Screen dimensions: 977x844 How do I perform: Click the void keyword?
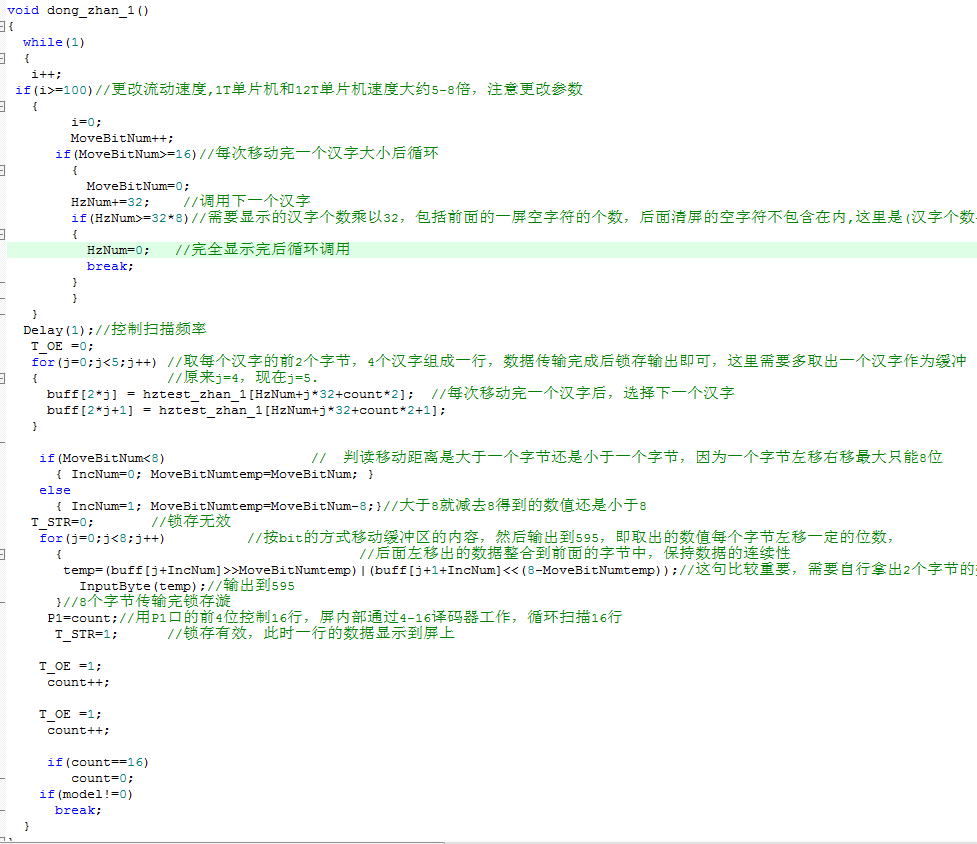pos(23,11)
